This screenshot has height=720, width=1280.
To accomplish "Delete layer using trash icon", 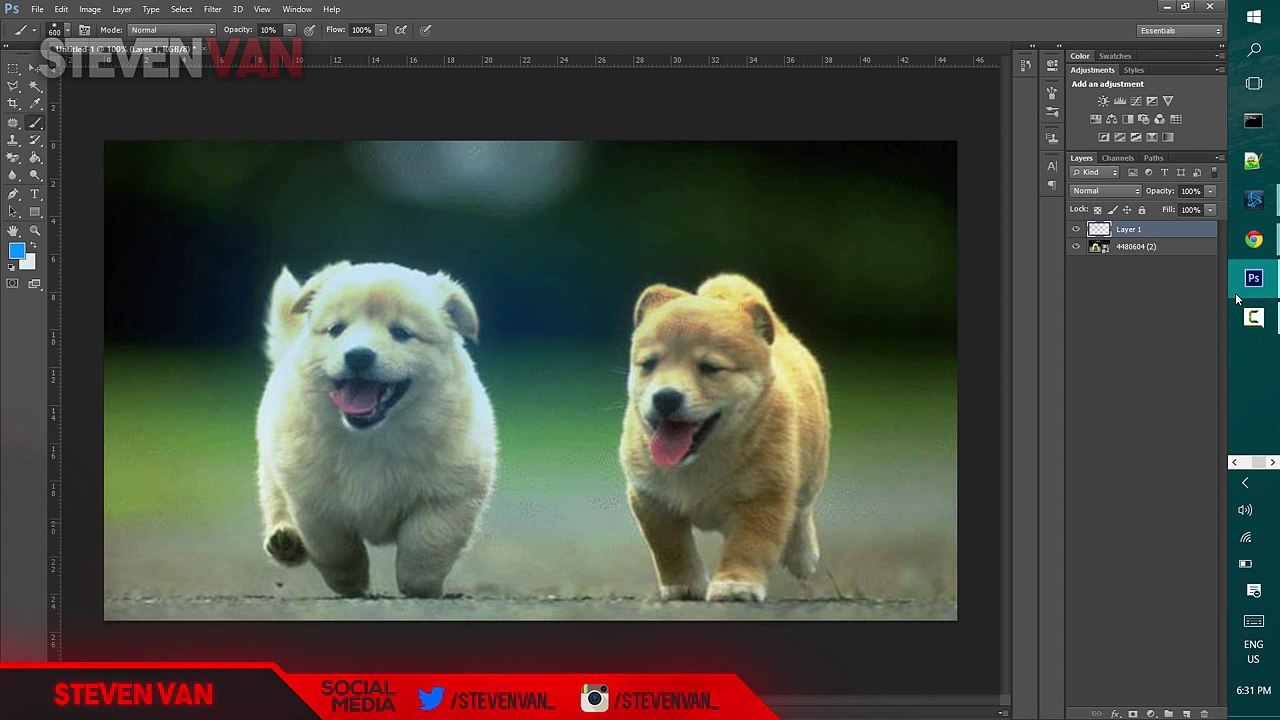I will (1204, 714).
